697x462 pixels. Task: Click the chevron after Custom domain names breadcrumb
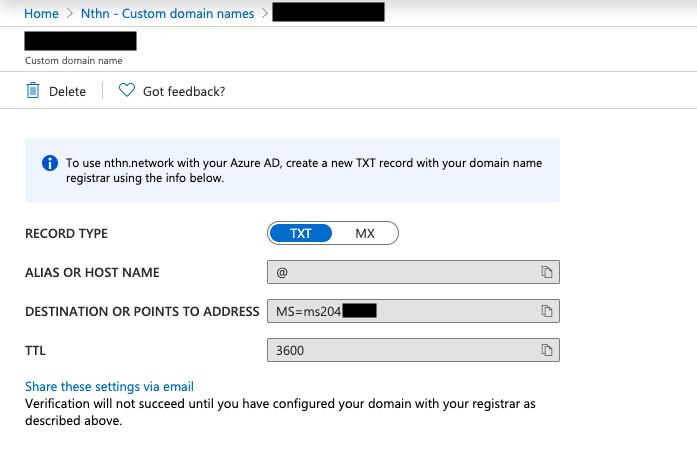coord(264,14)
